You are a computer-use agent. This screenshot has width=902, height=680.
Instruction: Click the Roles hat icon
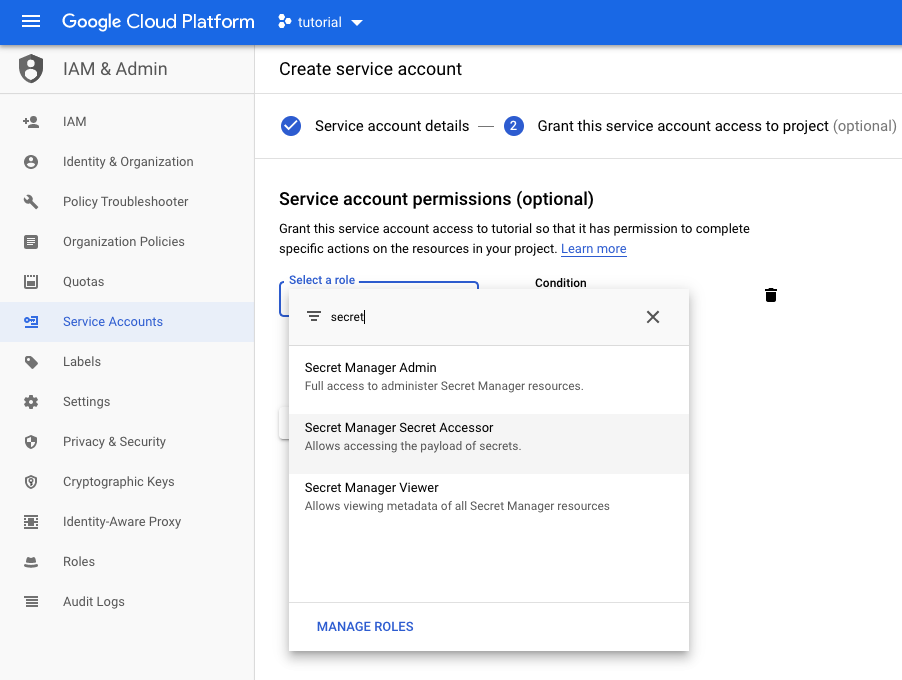point(31,562)
